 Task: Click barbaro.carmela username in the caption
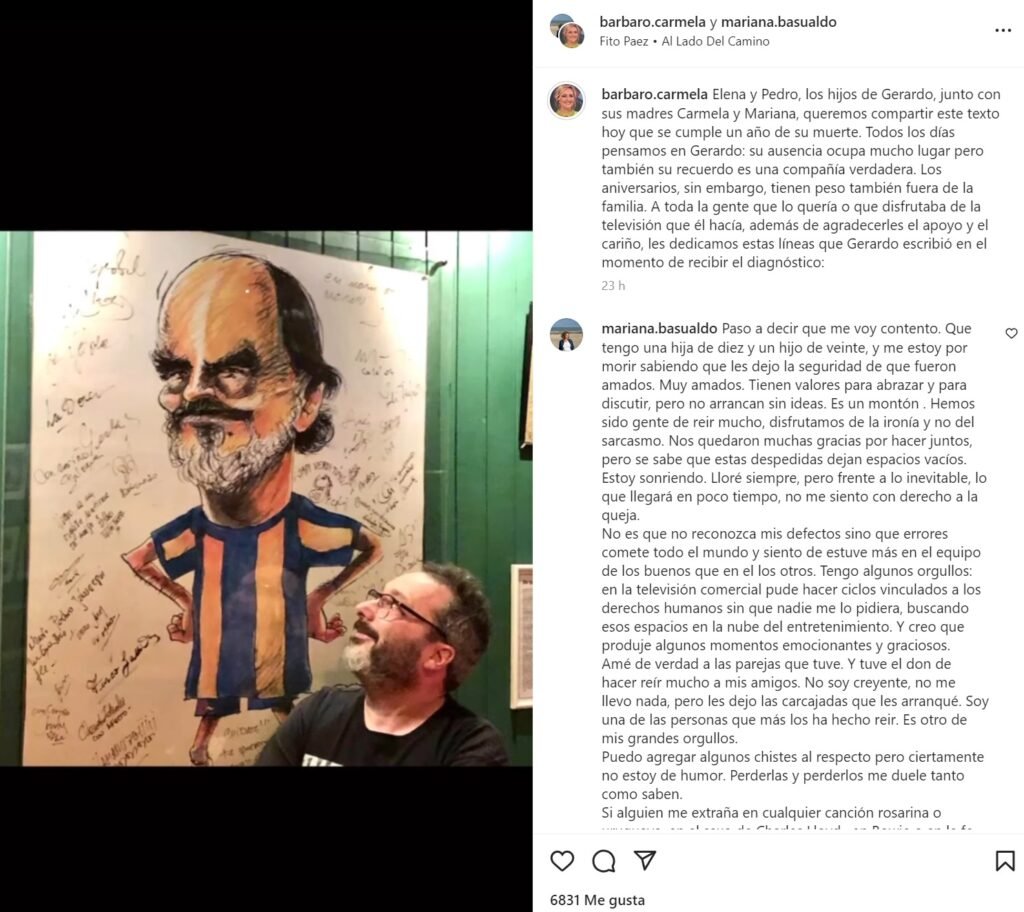tap(654, 94)
